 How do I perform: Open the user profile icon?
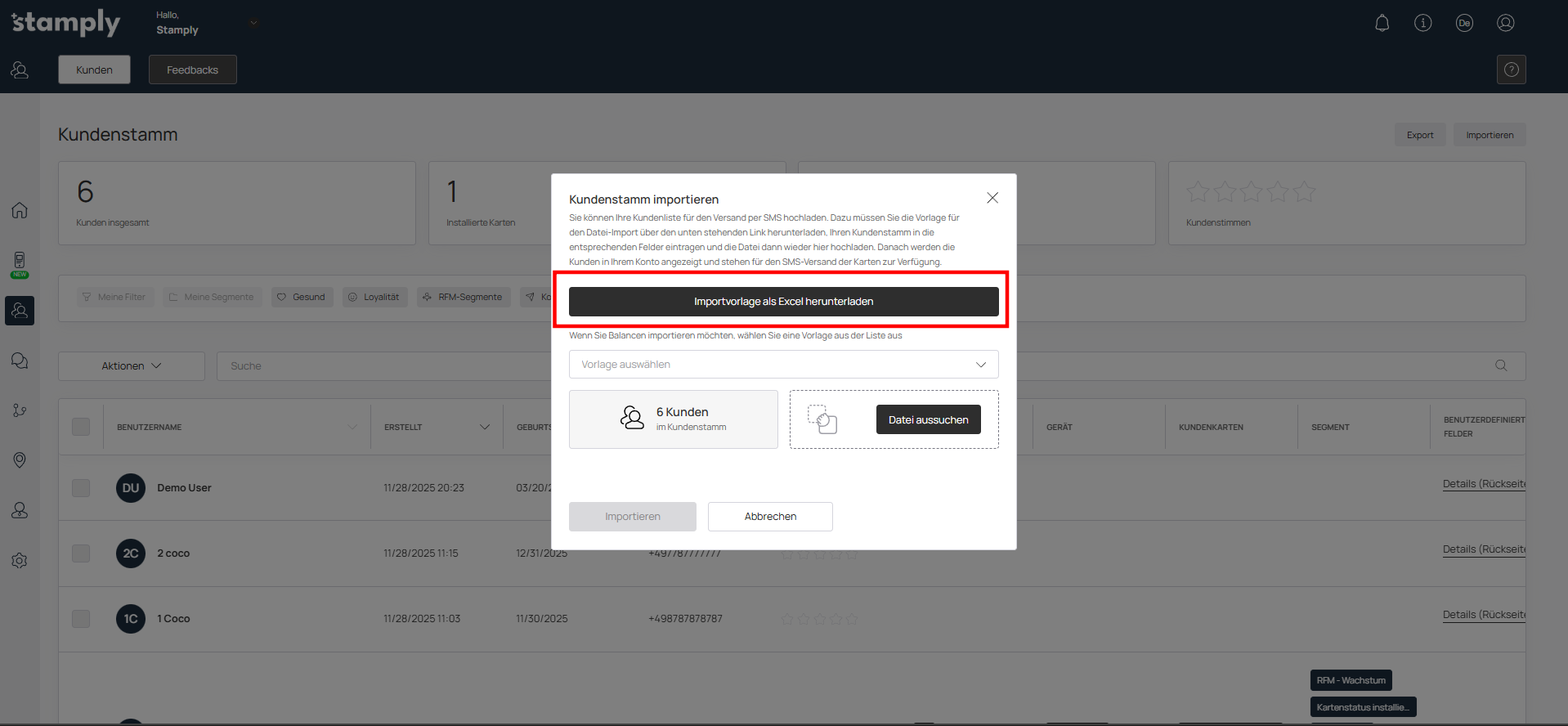pyautogui.click(x=1505, y=23)
